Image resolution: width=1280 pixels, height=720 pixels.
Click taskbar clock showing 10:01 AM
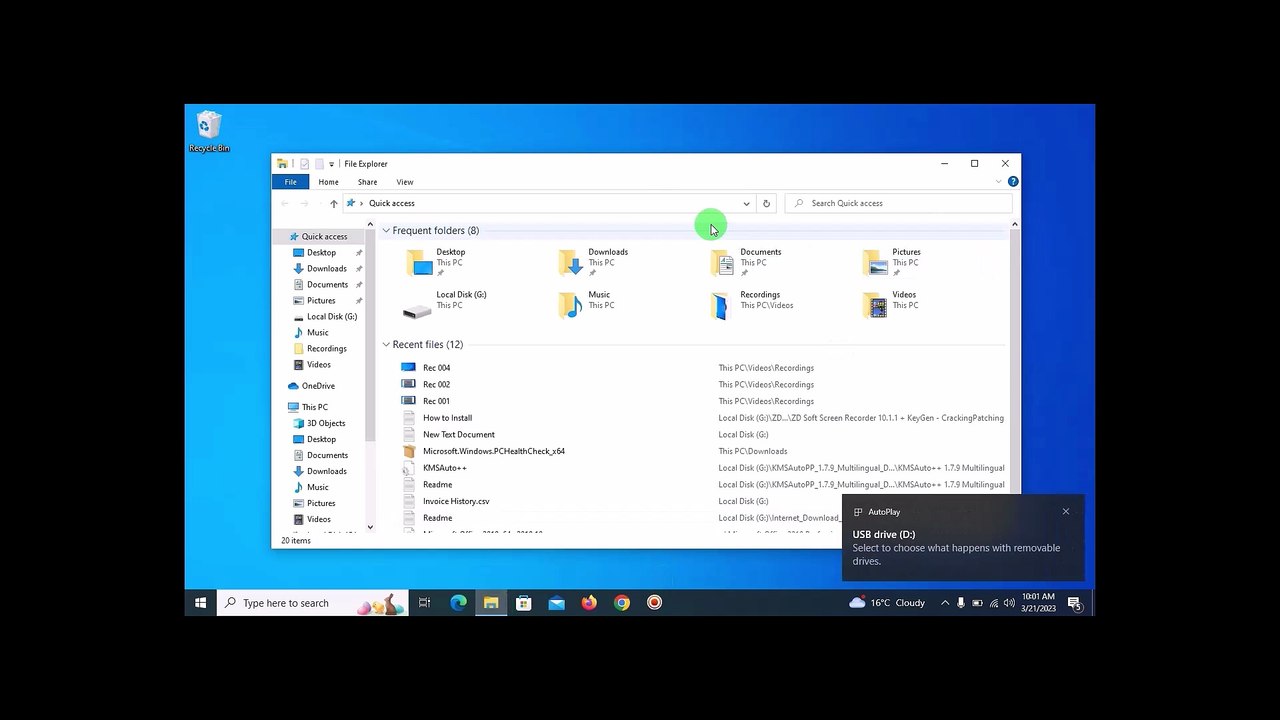(1038, 603)
